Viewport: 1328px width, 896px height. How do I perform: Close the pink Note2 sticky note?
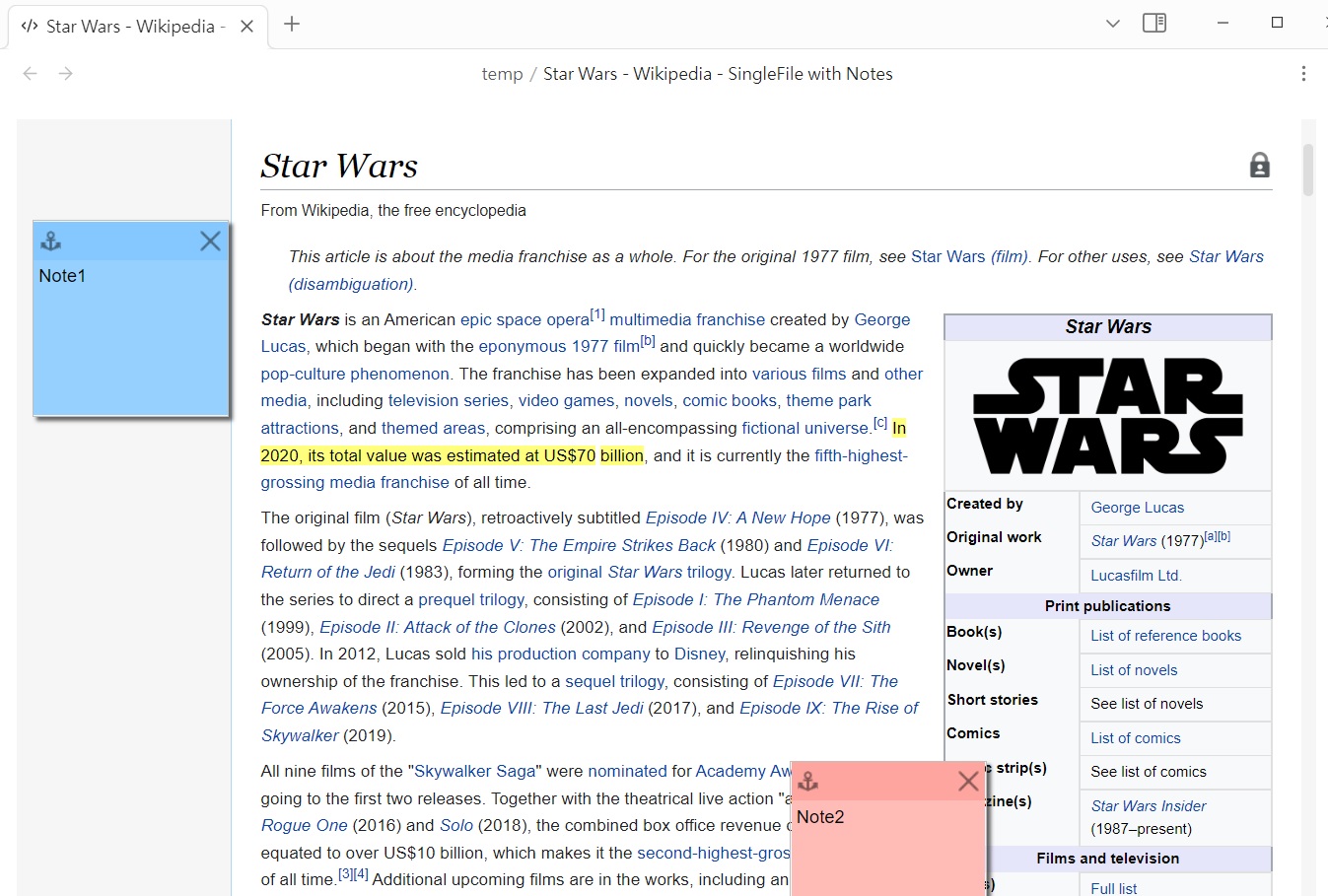pyautogui.click(x=968, y=782)
